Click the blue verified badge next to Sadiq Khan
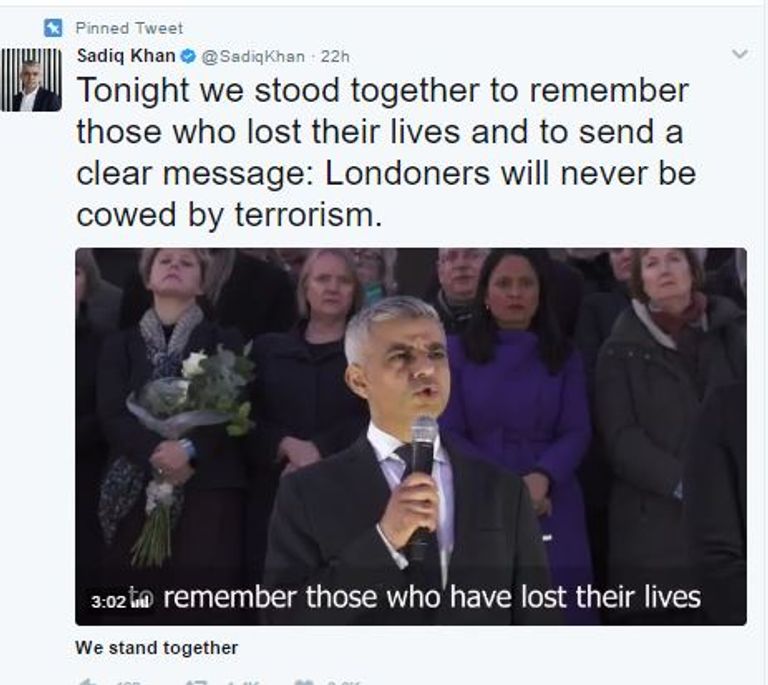 click(x=189, y=57)
